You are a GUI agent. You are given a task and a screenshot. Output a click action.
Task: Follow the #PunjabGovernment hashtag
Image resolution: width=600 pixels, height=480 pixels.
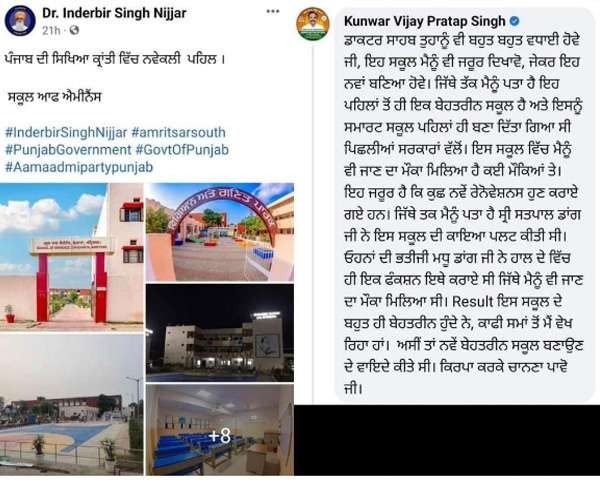68,150
